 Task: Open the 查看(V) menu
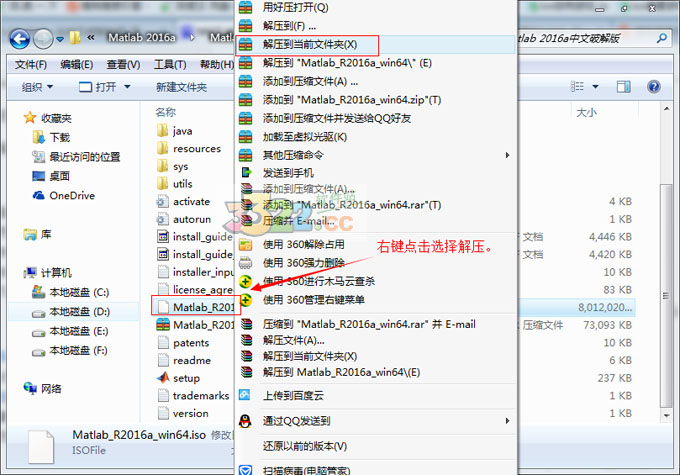[x=123, y=65]
